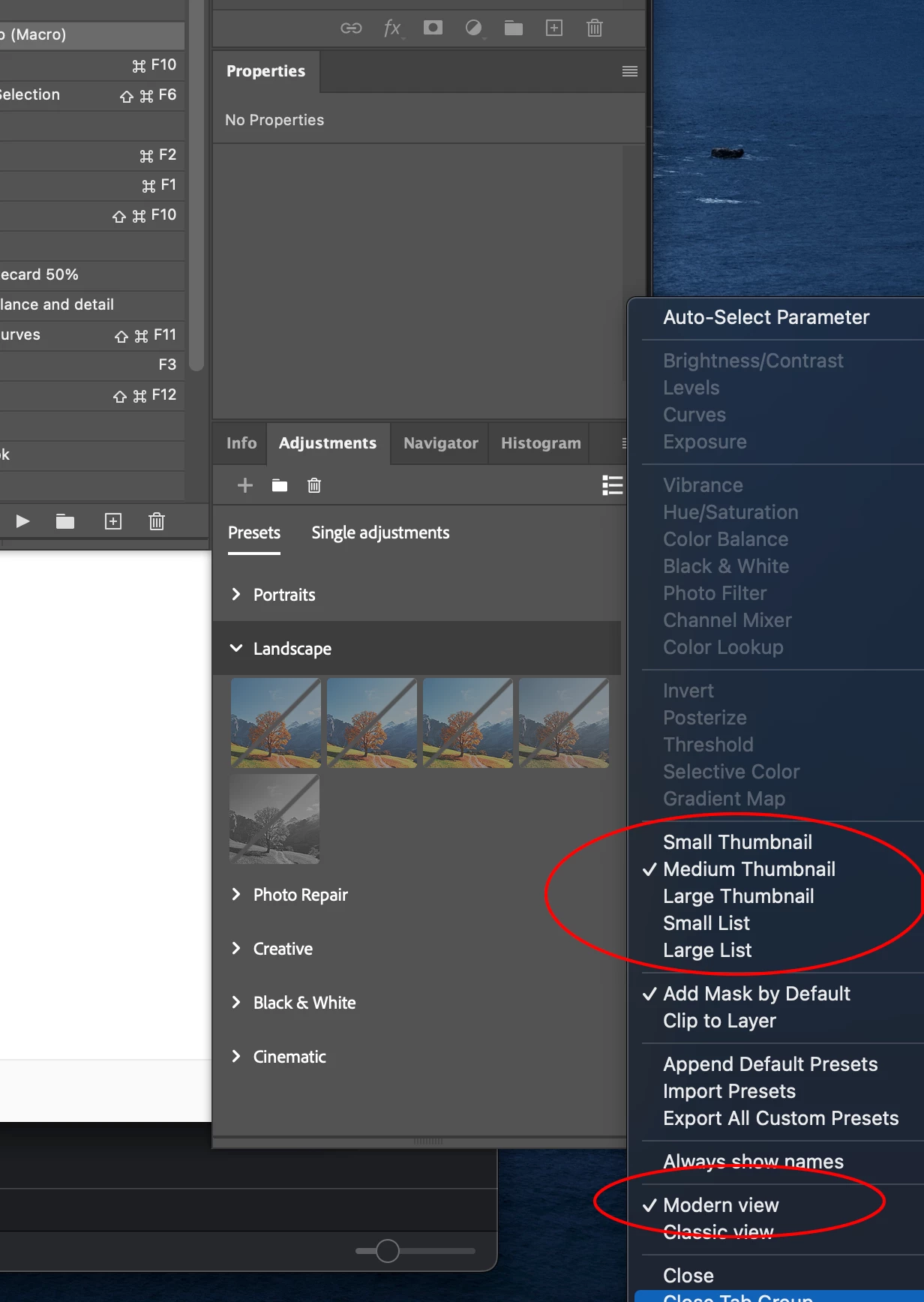Delete preset trash icon in Adjustments panel
This screenshot has height=1302, width=924.
314,485
